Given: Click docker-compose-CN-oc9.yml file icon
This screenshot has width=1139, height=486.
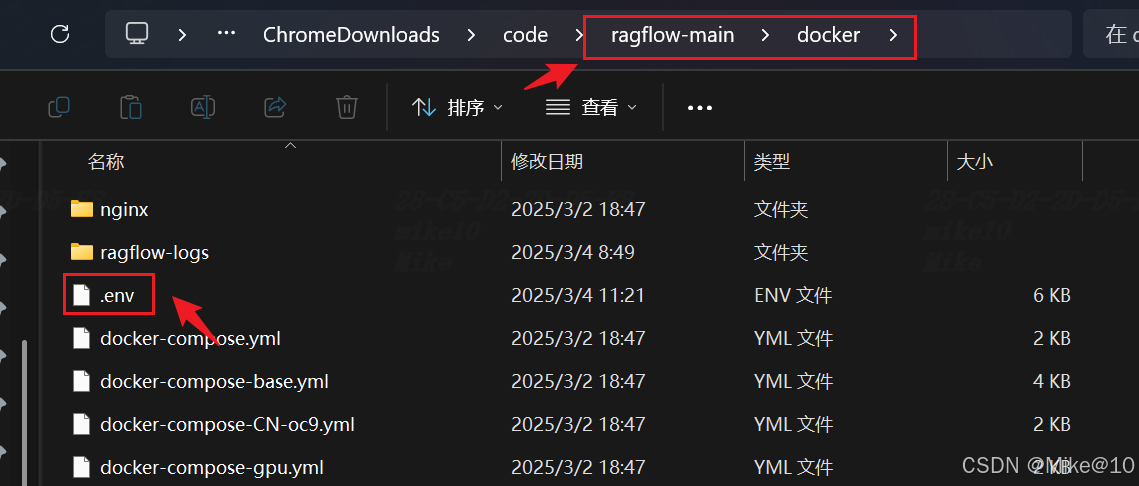Looking at the screenshot, I should pos(82,424).
